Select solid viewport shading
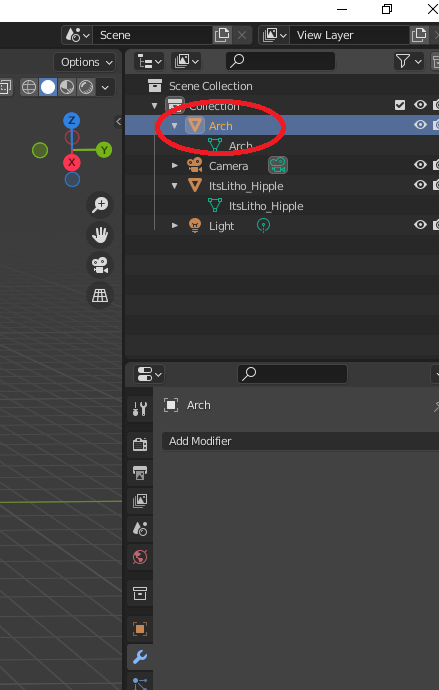 click(48, 87)
